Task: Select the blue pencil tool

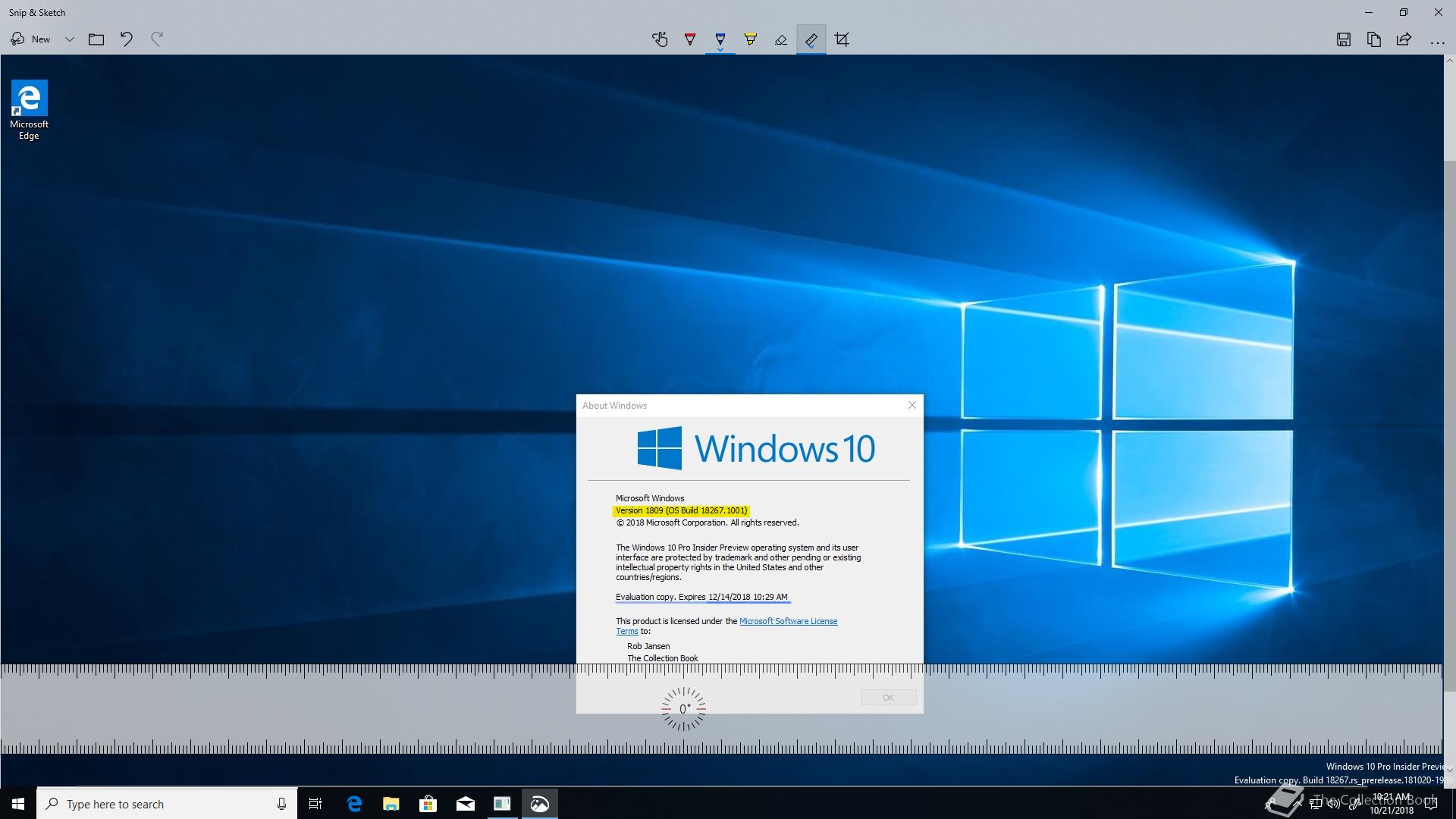Action: coord(720,38)
